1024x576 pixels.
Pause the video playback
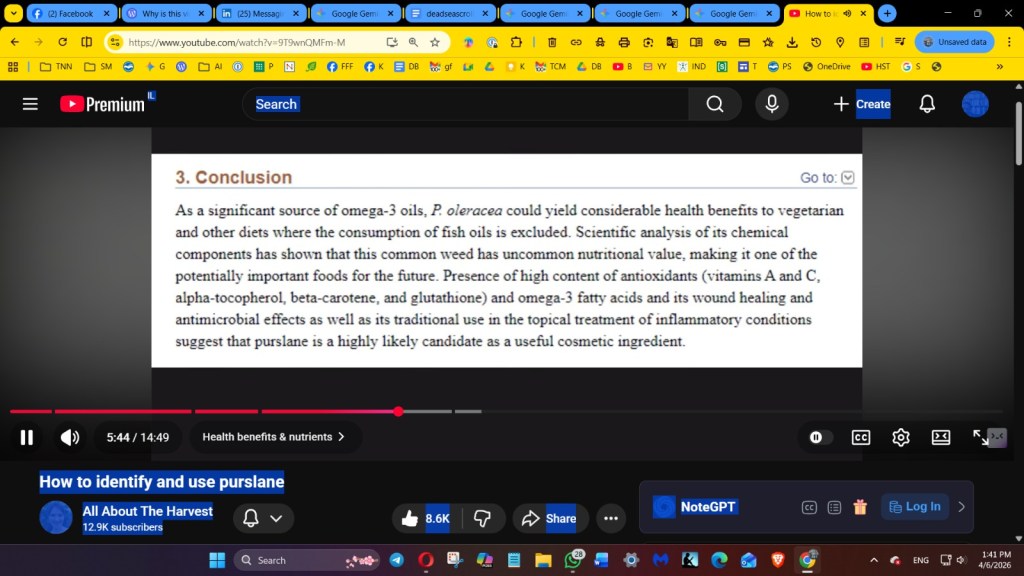click(27, 437)
